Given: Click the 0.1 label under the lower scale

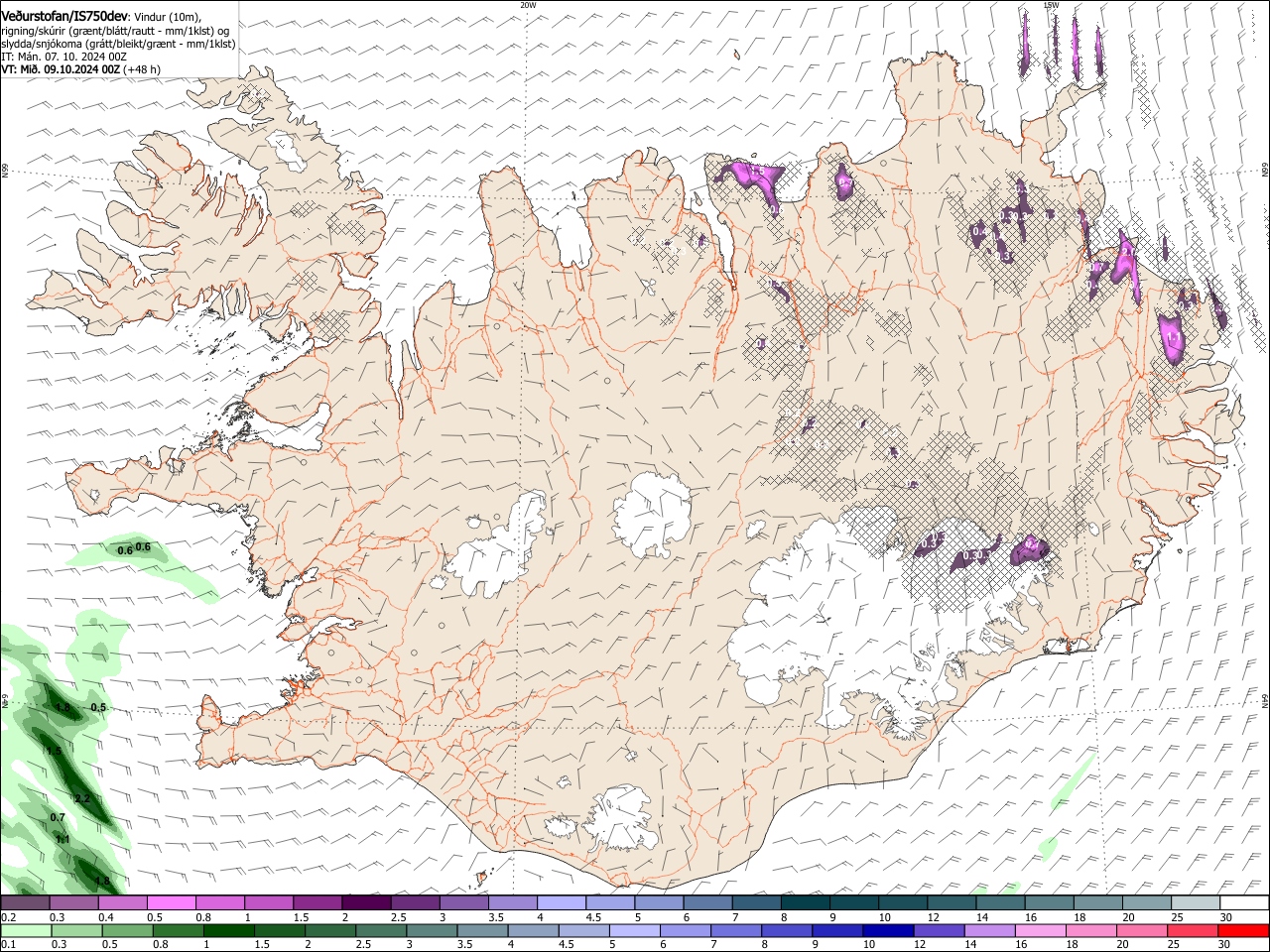Looking at the screenshot, I should point(8,944).
